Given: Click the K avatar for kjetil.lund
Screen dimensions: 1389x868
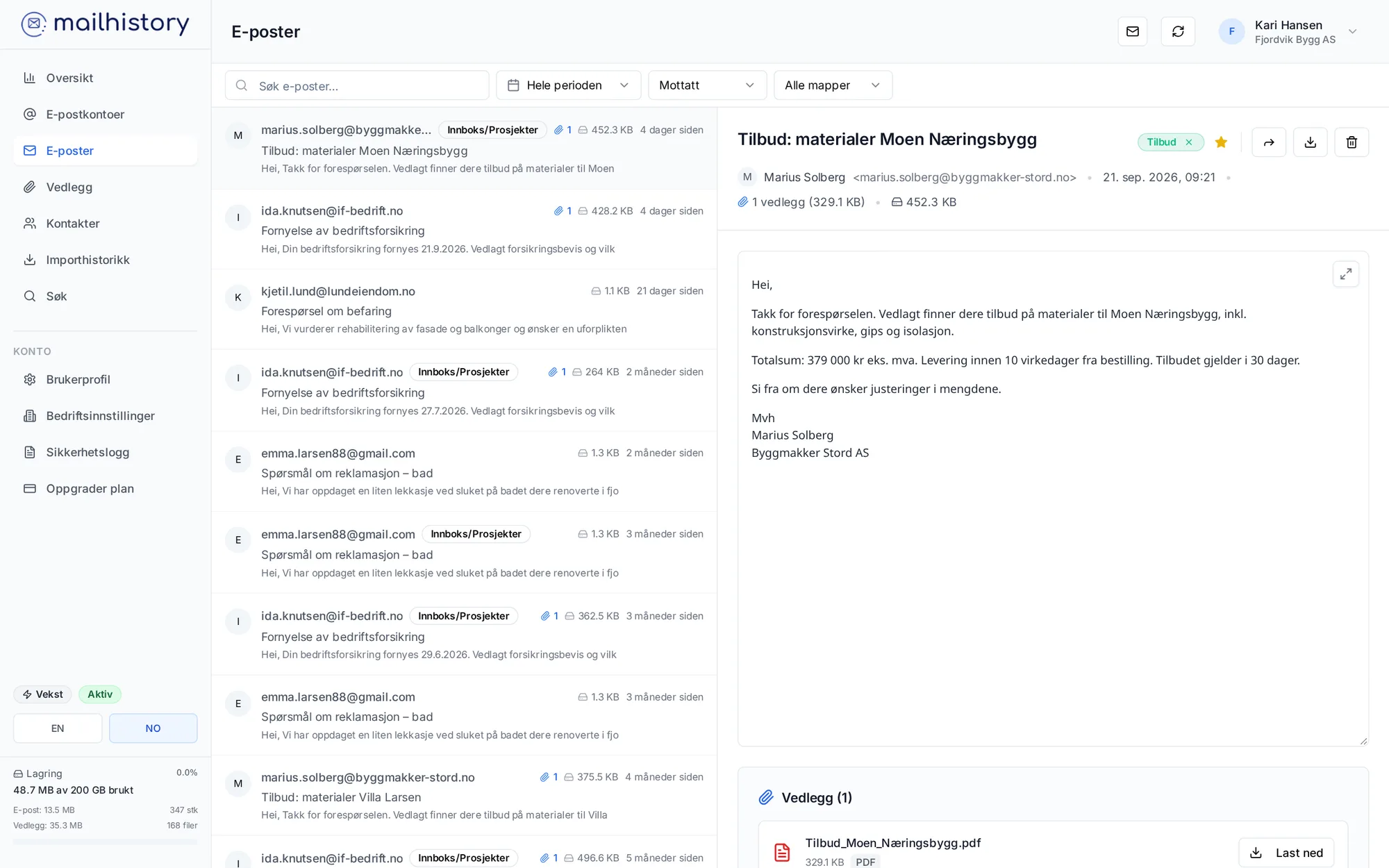Looking at the screenshot, I should click(238, 297).
